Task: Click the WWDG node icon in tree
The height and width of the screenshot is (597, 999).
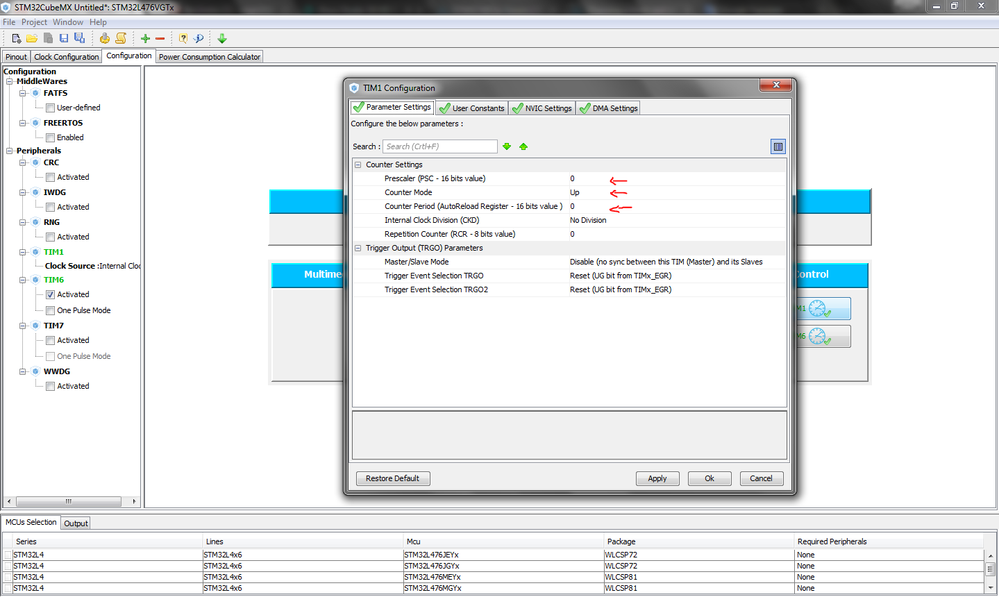Action: [x=36, y=371]
